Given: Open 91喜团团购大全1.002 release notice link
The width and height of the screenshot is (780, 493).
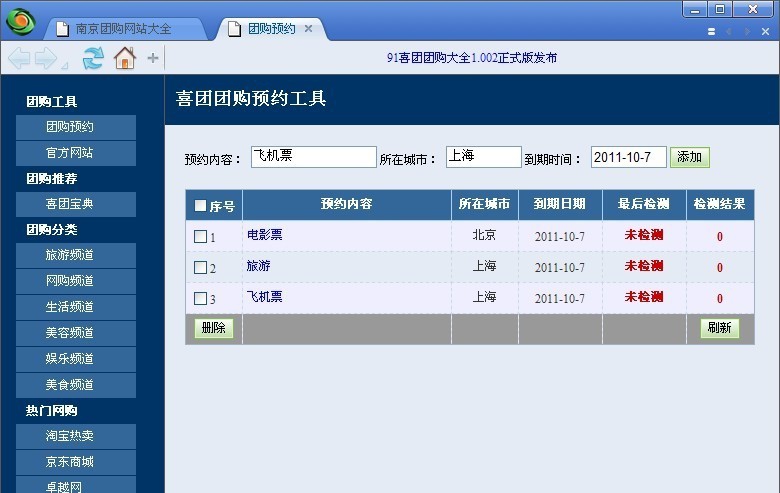Looking at the screenshot, I should click(472, 58).
